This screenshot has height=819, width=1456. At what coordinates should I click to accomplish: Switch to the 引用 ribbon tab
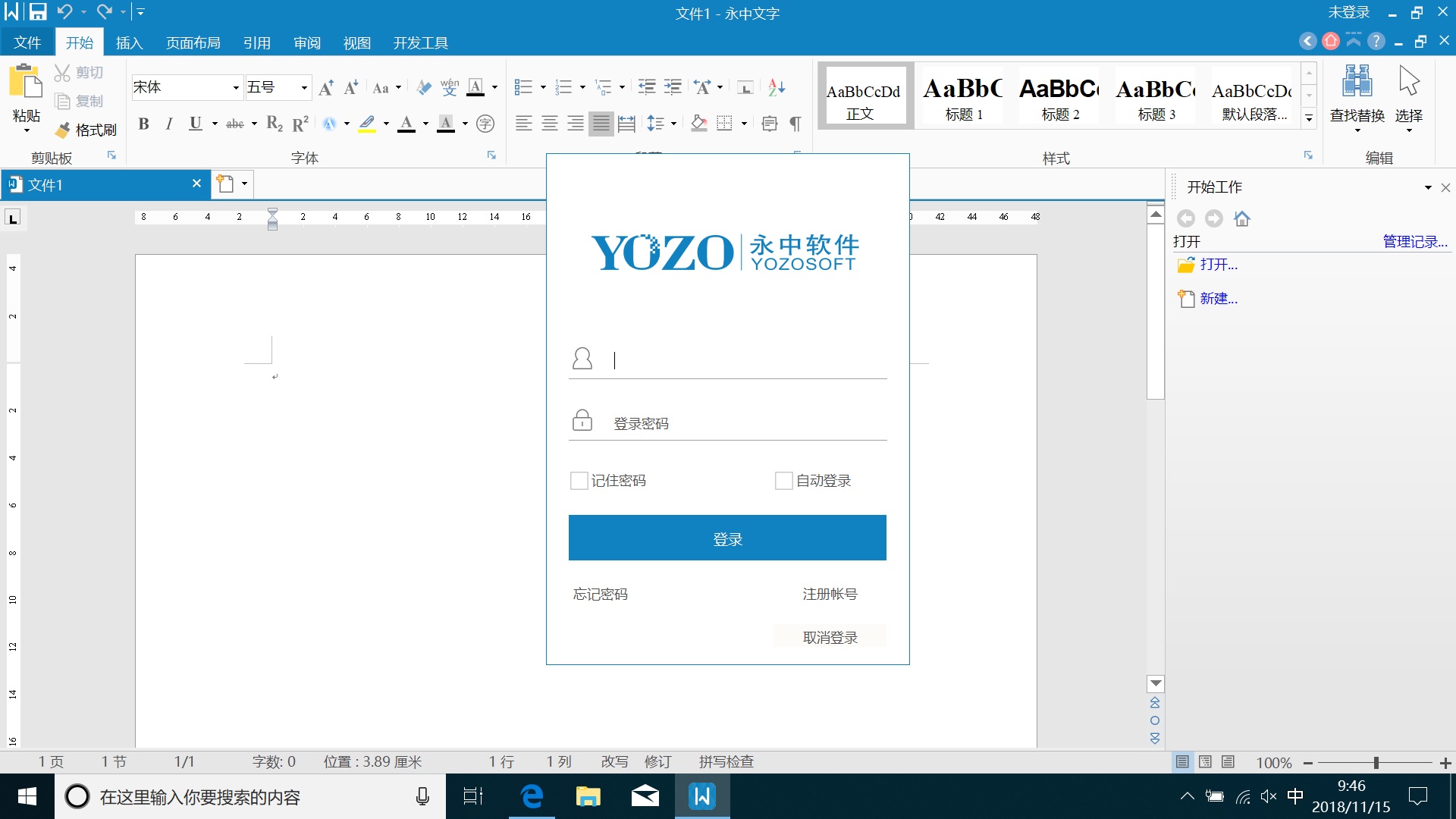point(257,42)
